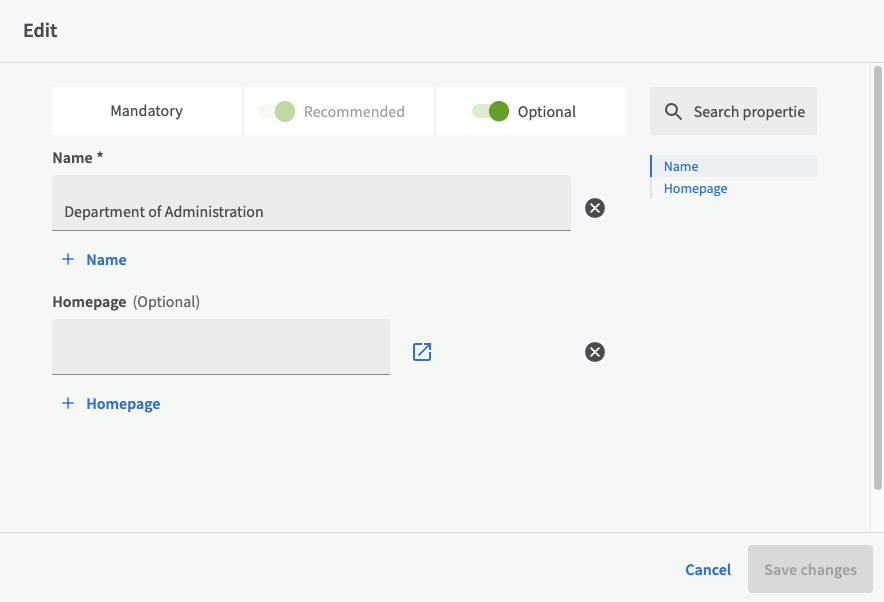Focus the Search properties field

click(x=749, y=111)
